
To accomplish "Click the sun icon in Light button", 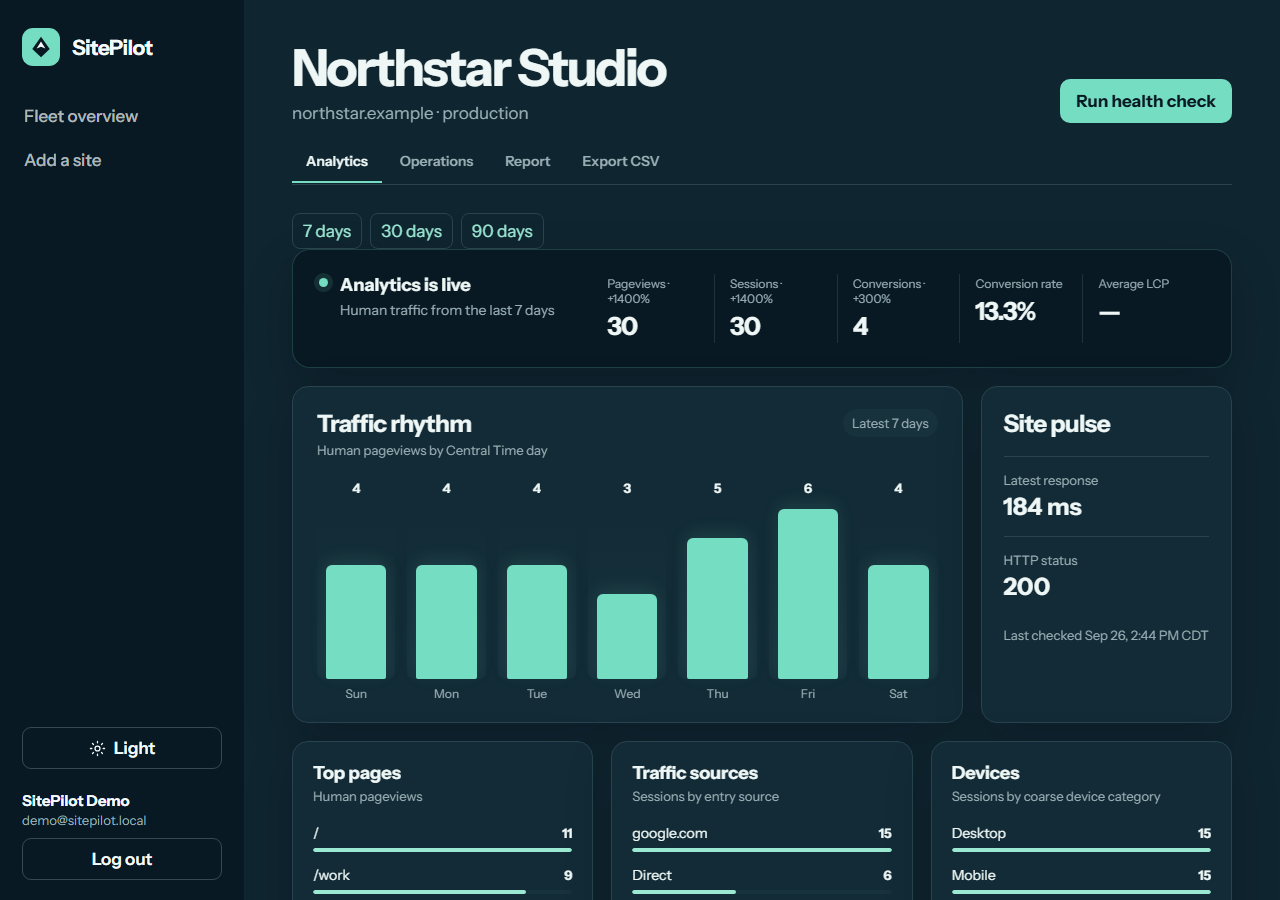I will click(x=97, y=748).
